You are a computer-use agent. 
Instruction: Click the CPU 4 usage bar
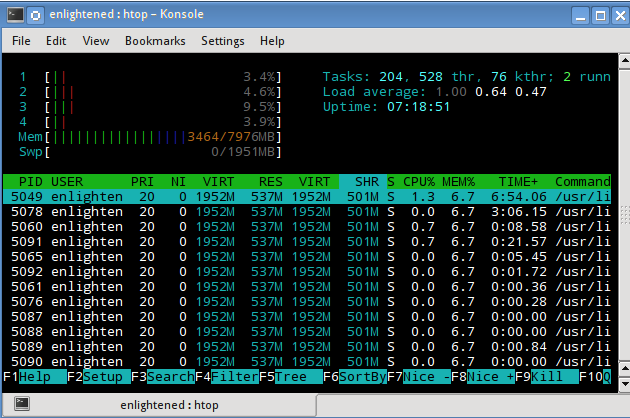tap(149, 122)
